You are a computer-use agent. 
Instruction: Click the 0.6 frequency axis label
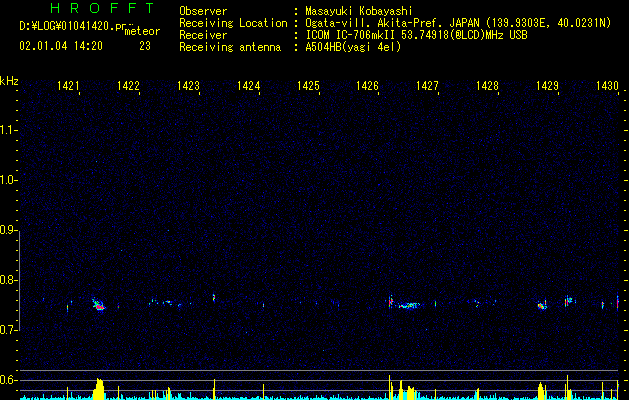[x=8, y=380]
